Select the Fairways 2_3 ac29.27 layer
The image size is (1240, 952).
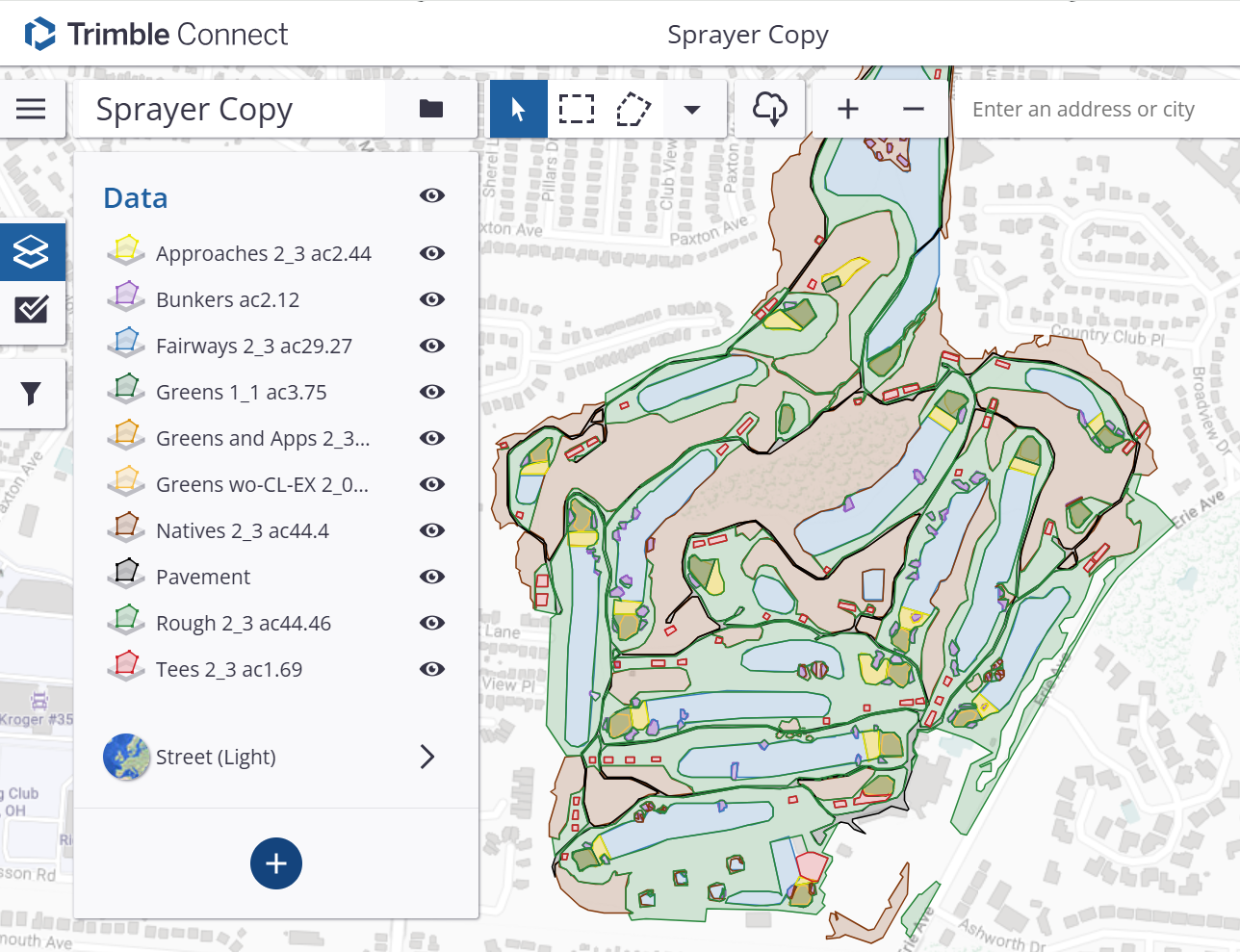pyautogui.click(x=254, y=346)
